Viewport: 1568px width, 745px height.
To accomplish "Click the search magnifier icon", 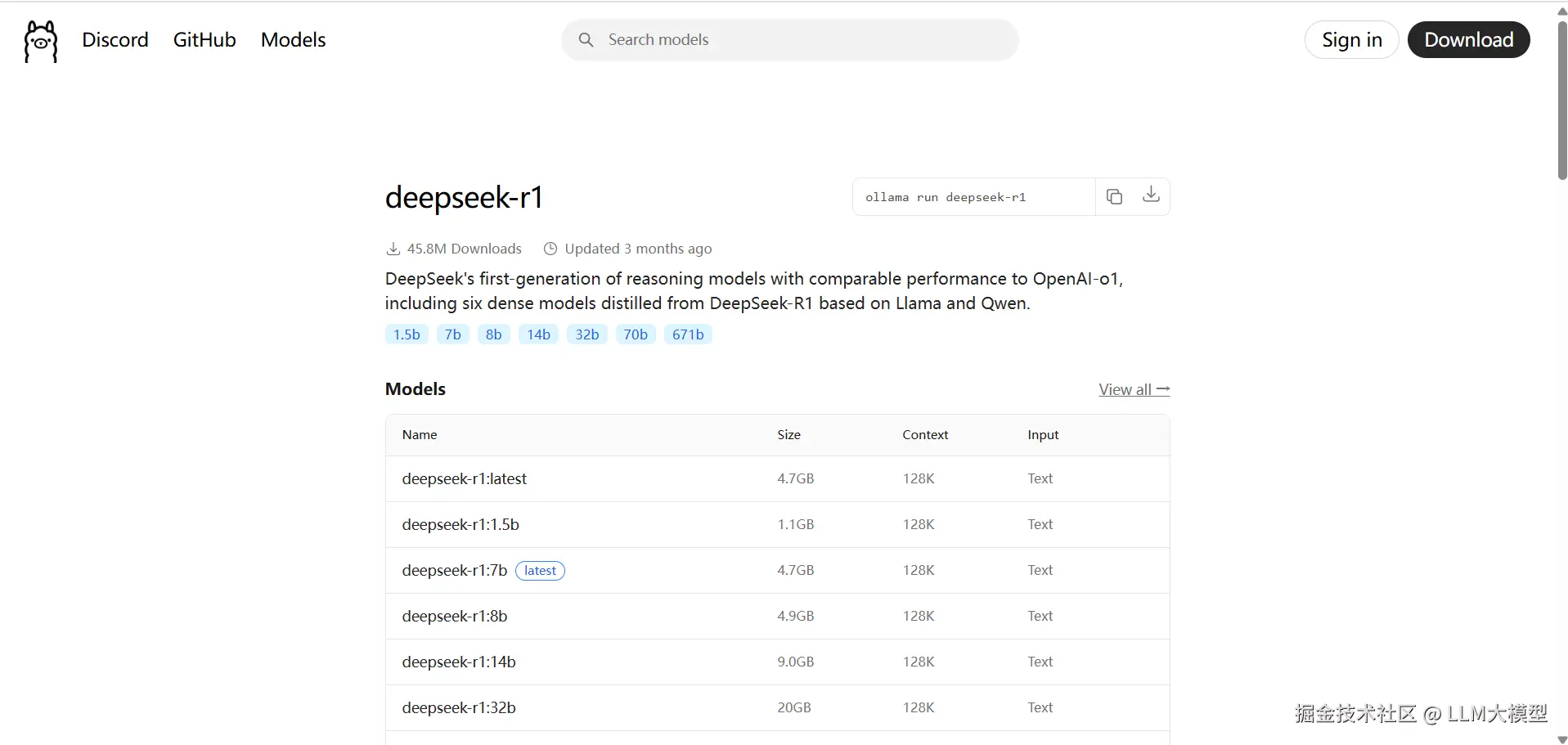I will pos(586,39).
